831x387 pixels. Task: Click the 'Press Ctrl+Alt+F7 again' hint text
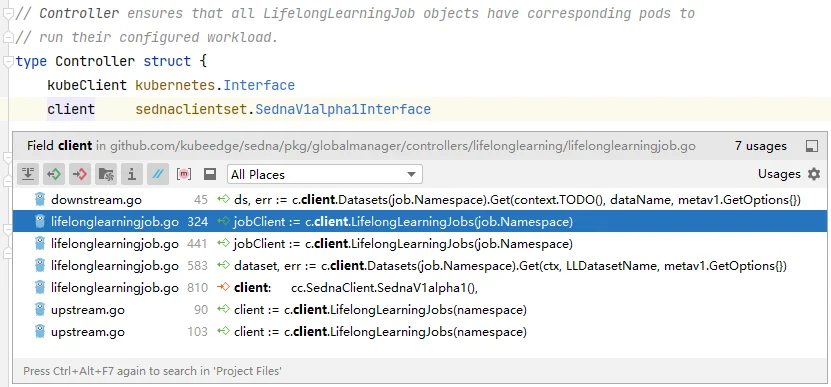152,371
